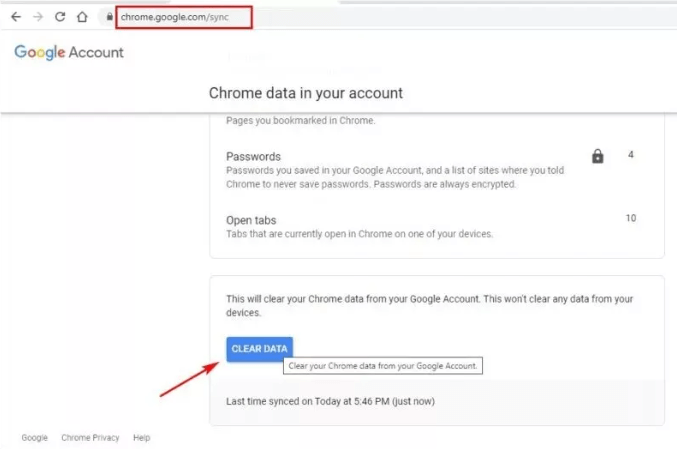Click the site security padlock icon
Image resolution: width=678 pixels, height=449 pixels.
[107, 17]
